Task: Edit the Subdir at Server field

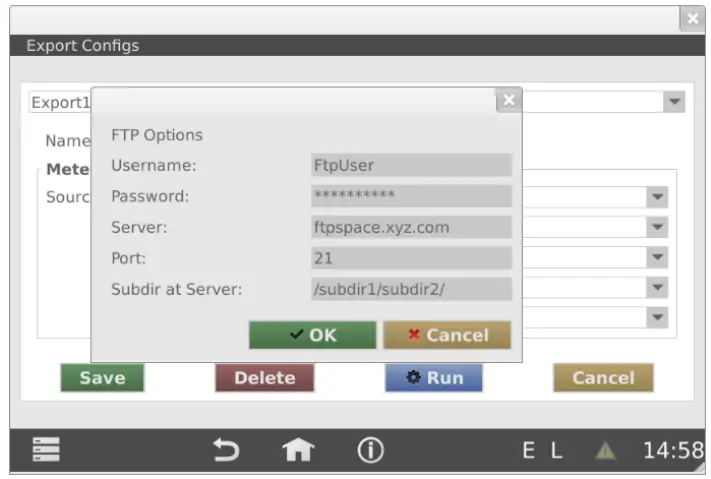Action: click(412, 289)
